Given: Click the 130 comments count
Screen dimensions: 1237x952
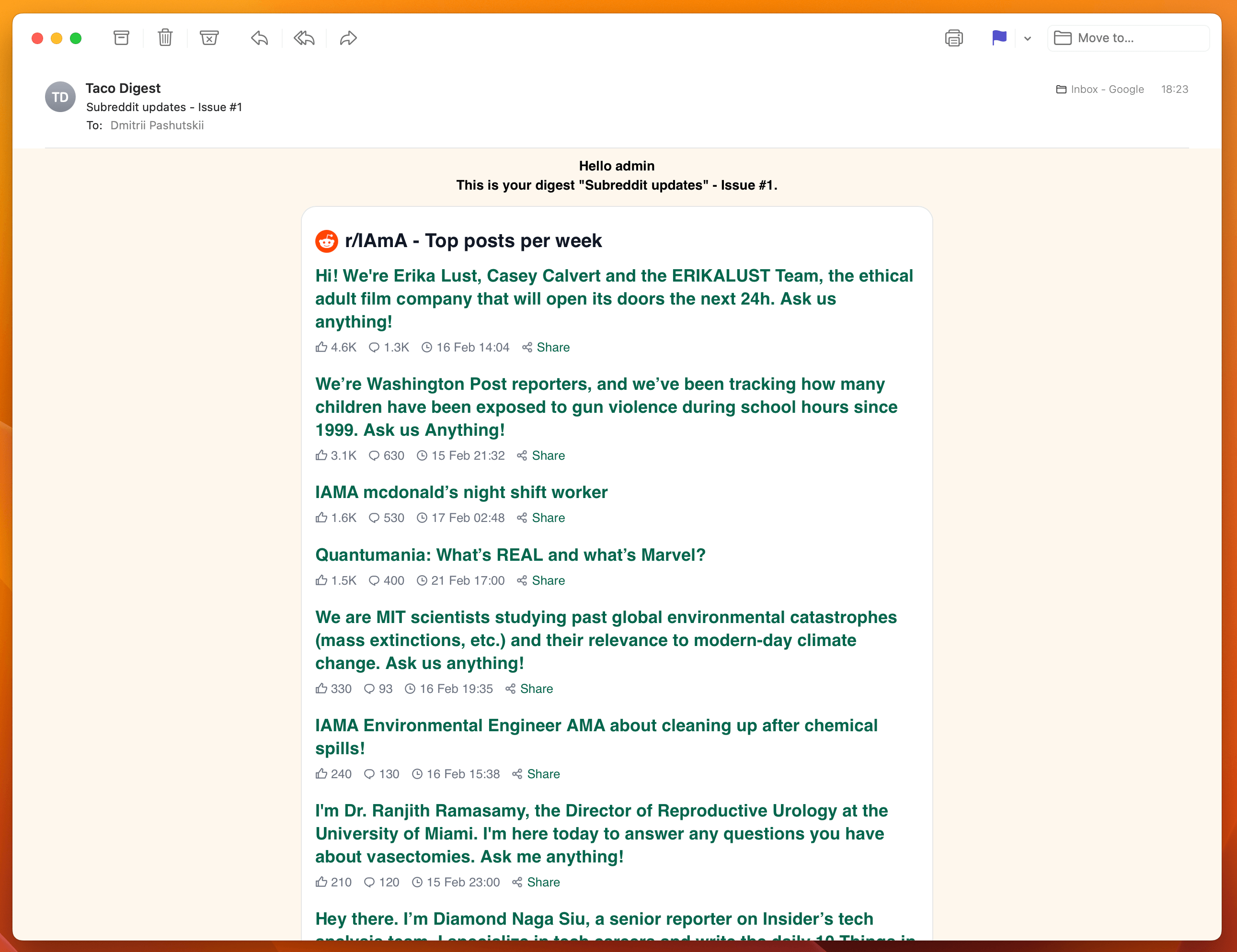Looking at the screenshot, I should (x=389, y=774).
